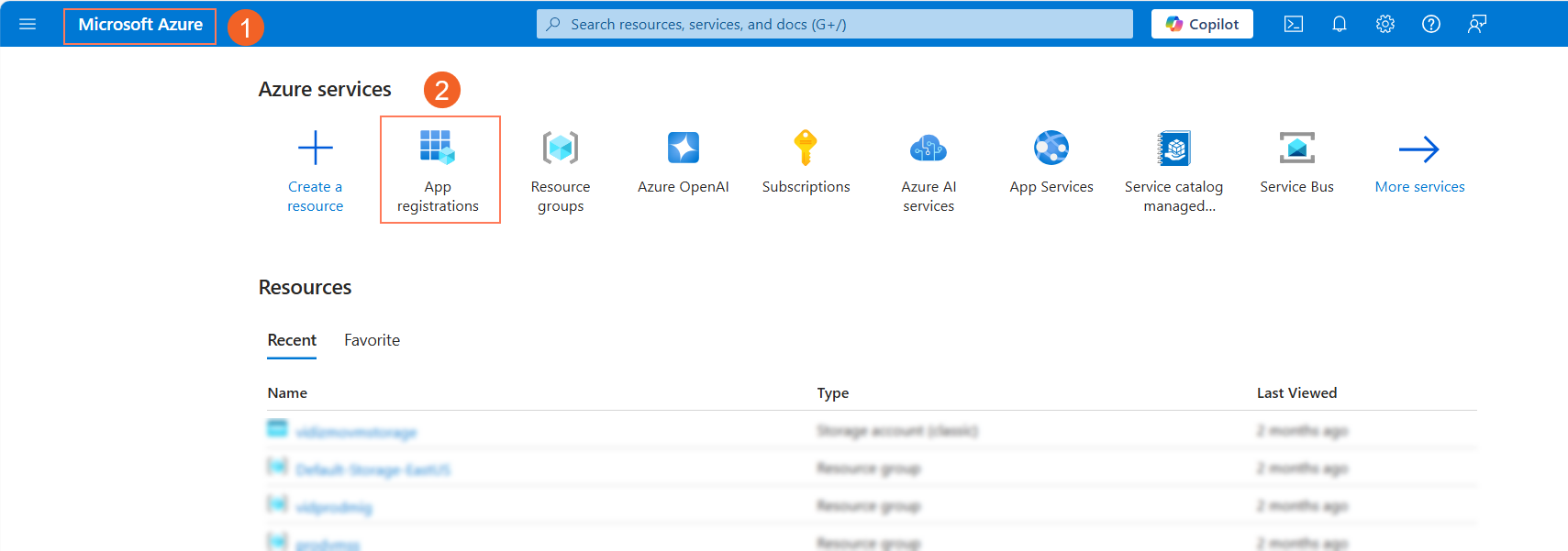Viewport: 1568px width, 551px height.
Task: Open Azure AI services
Action: (929, 171)
